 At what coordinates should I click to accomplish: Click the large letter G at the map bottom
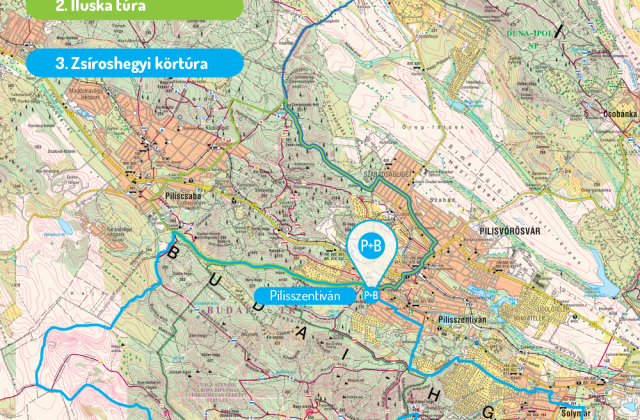pyautogui.click(x=488, y=414)
